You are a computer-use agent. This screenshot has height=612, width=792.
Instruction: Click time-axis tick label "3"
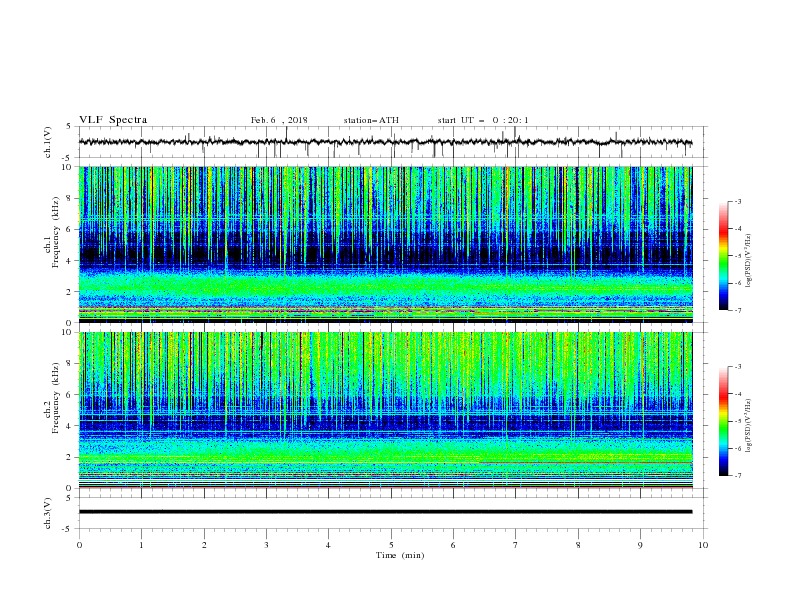[266, 545]
